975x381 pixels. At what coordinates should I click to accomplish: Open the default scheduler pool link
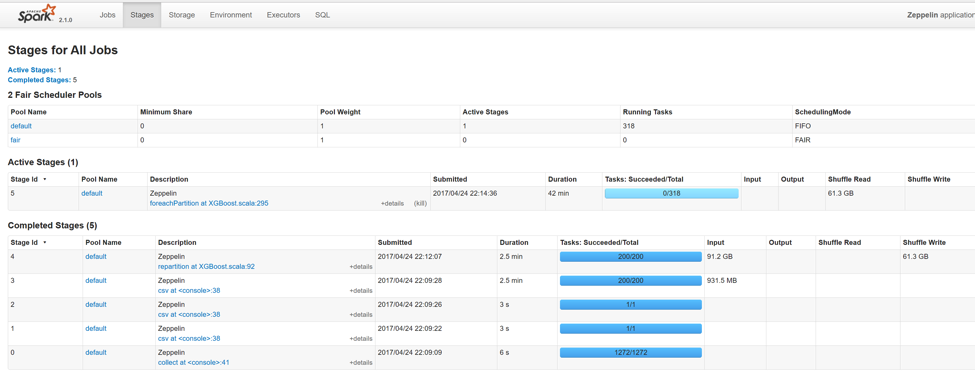point(21,126)
